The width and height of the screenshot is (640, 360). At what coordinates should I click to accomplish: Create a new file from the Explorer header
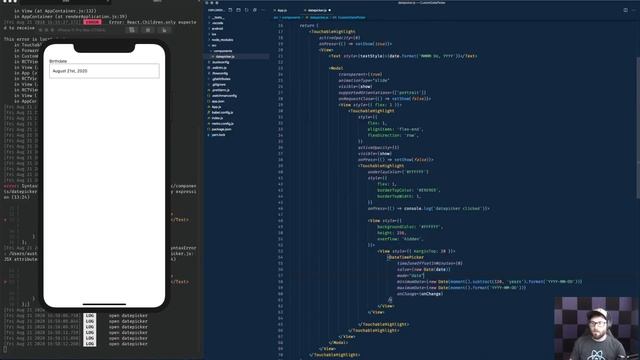pos(230,10)
